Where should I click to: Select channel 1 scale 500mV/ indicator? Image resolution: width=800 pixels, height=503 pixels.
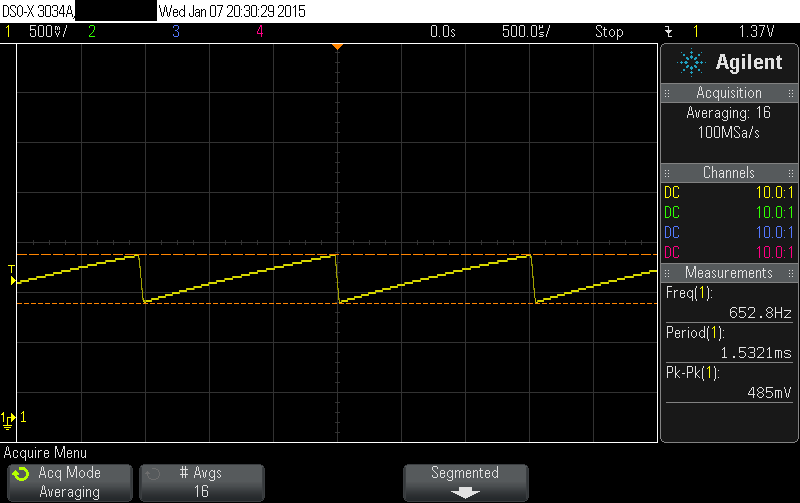point(47,32)
